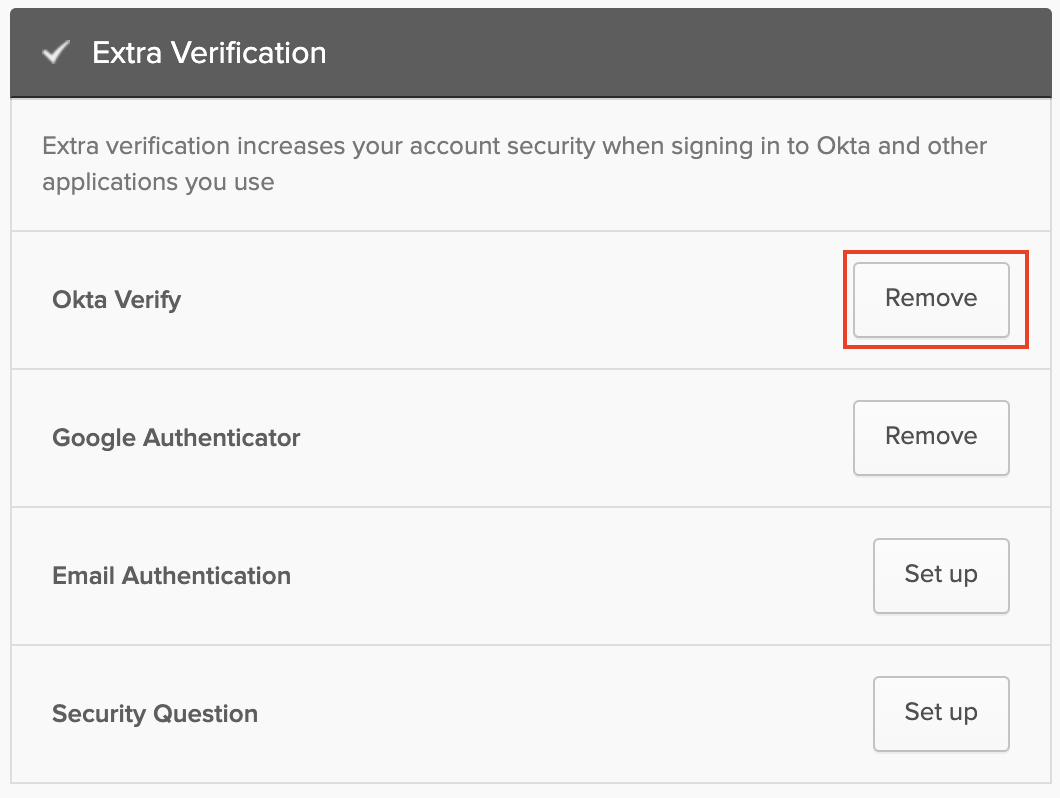Image resolution: width=1060 pixels, height=798 pixels.
Task: Click empty space in Google Authenticator row
Action: [580, 438]
